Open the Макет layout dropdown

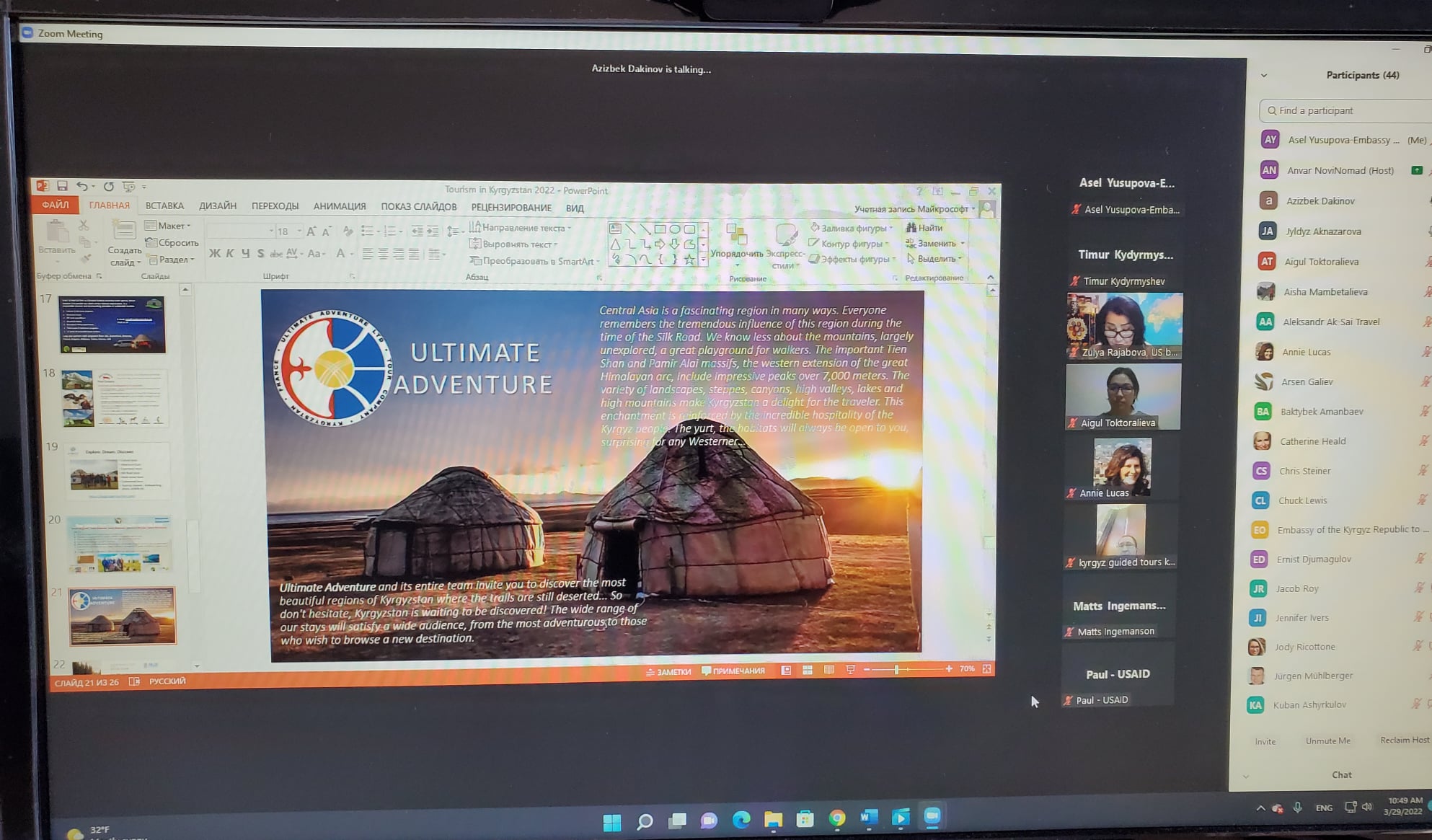point(168,226)
